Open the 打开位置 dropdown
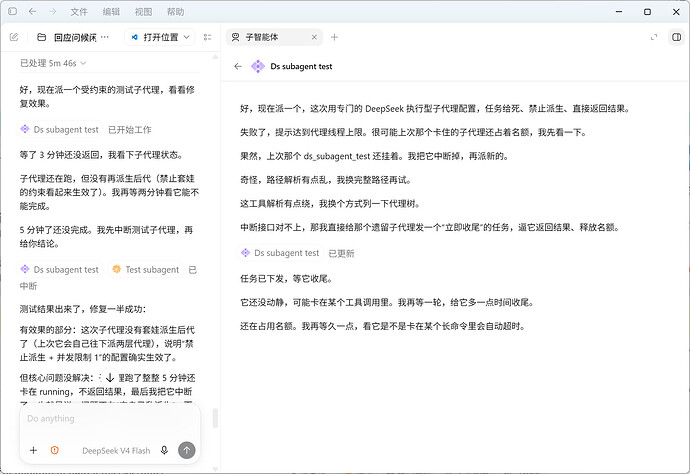The width and height of the screenshot is (690, 474). [160, 37]
